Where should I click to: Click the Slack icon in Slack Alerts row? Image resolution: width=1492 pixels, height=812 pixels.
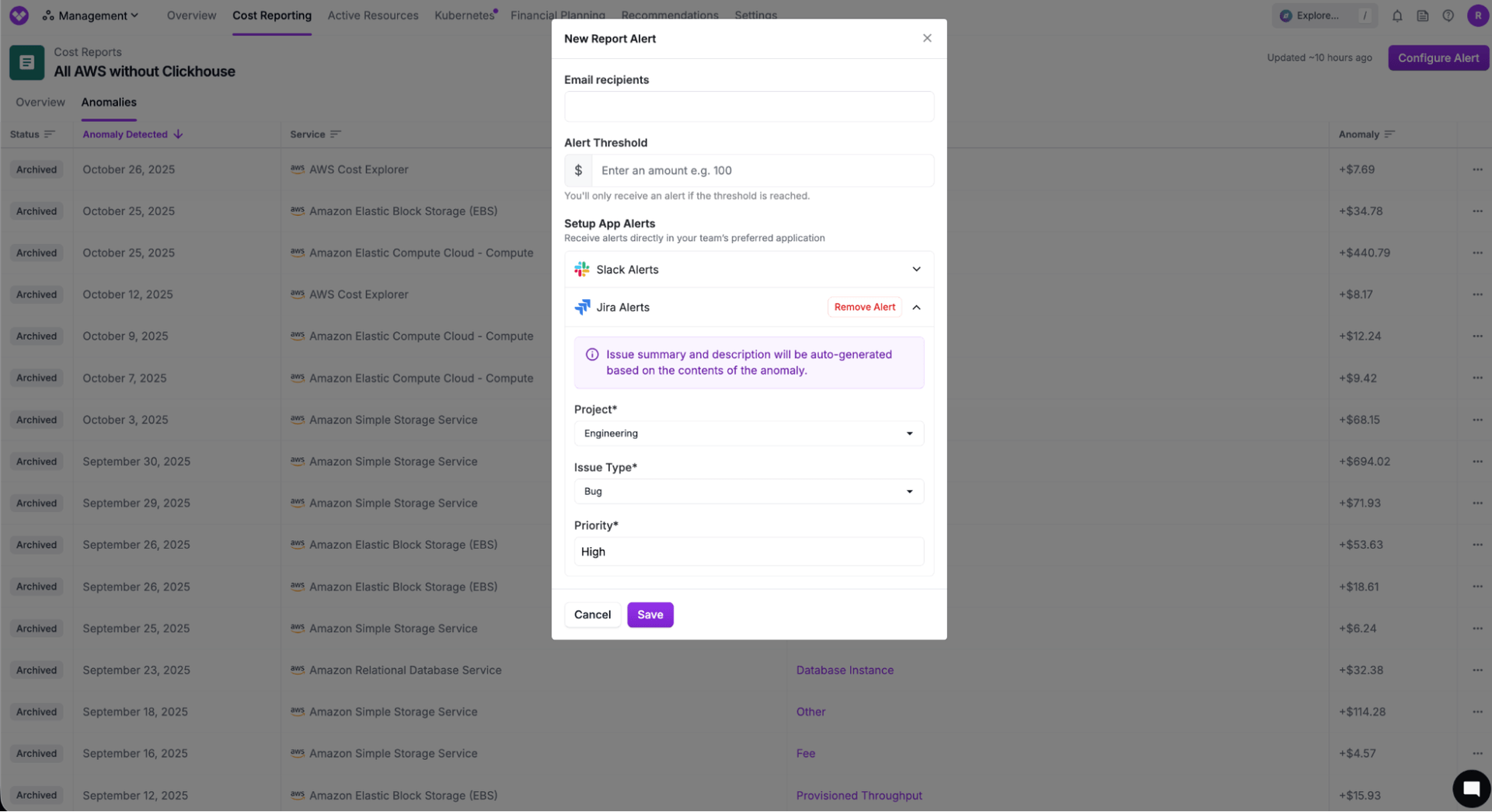[x=583, y=269]
